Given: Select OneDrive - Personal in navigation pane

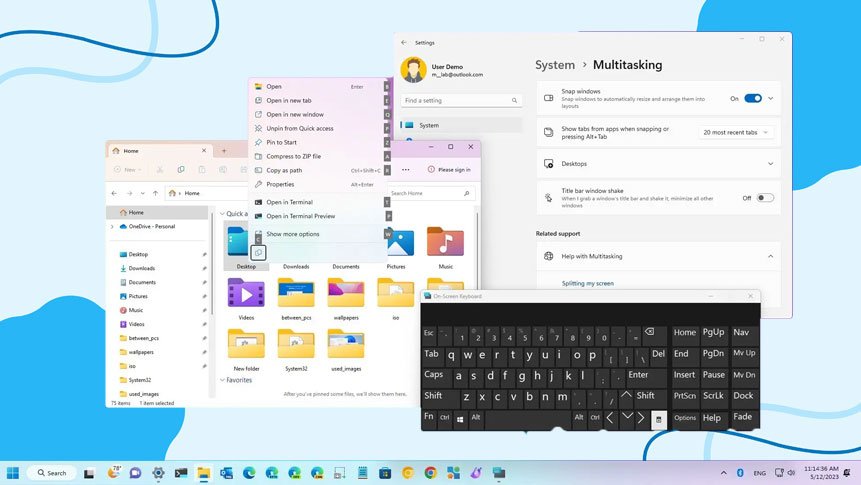Looking at the screenshot, I should pyautogui.click(x=151, y=226).
